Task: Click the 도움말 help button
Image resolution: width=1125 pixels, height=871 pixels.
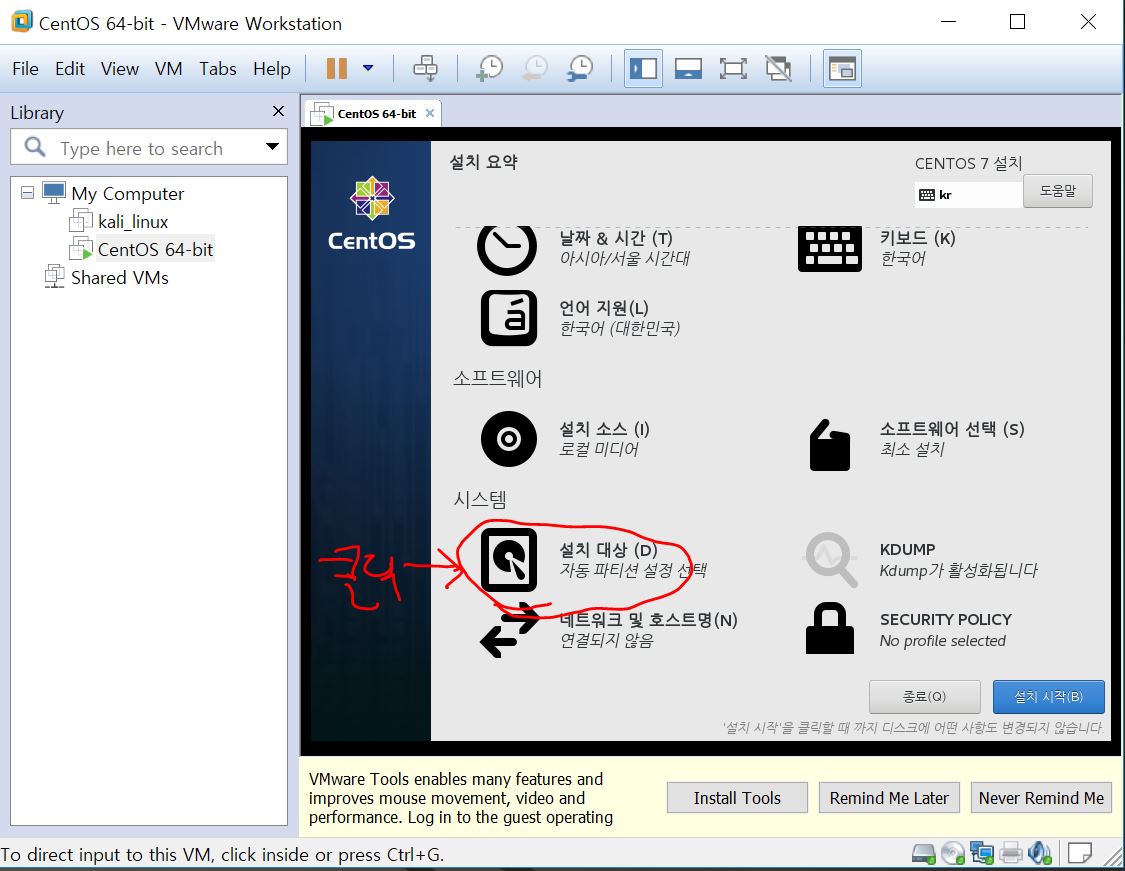Action: click(x=1058, y=191)
